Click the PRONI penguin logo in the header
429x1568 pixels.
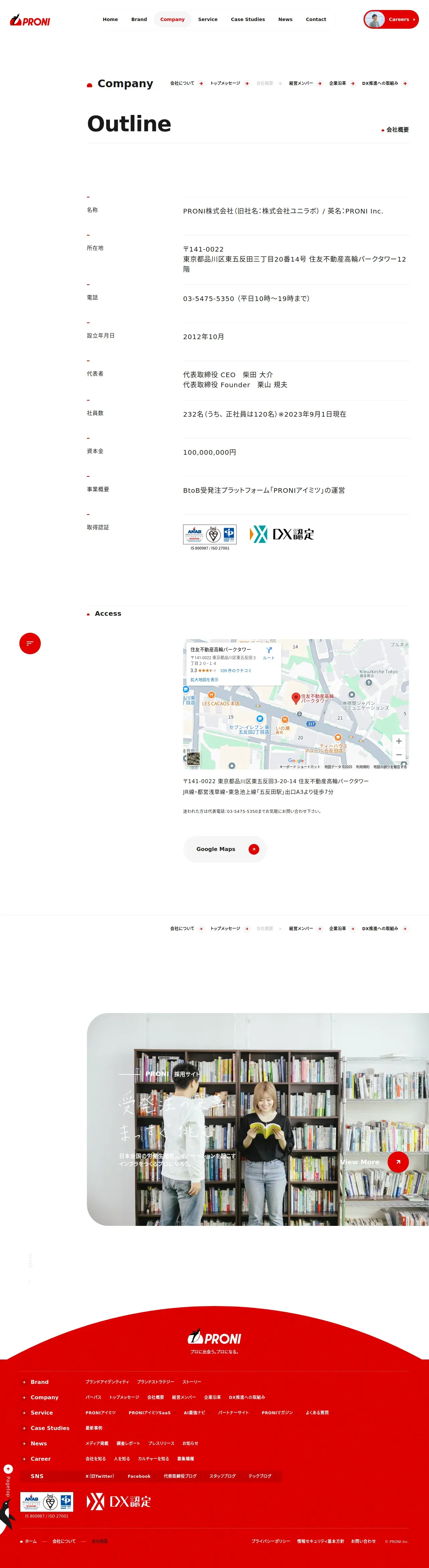30,21
